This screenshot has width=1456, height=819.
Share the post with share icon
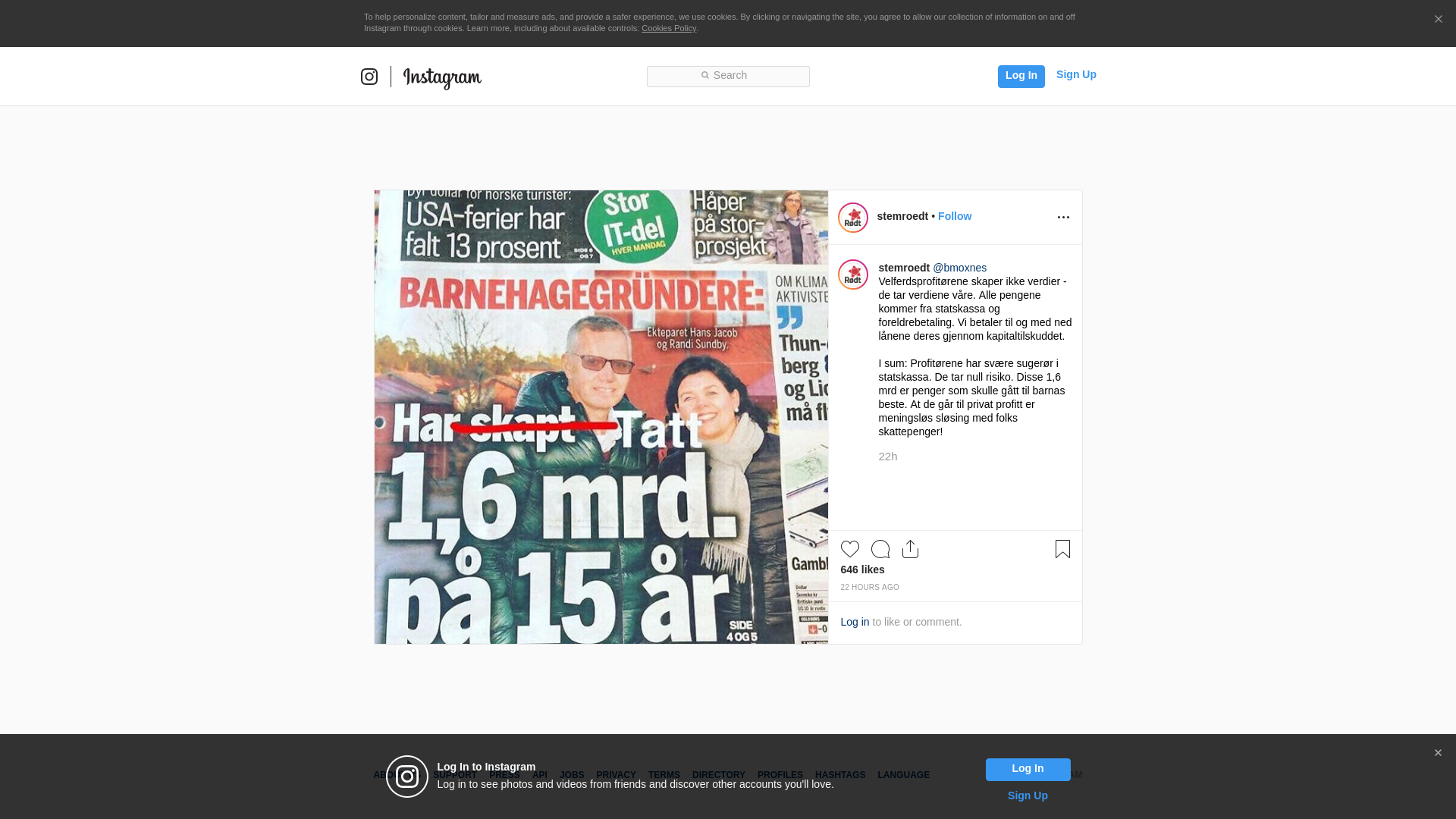[x=911, y=549]
